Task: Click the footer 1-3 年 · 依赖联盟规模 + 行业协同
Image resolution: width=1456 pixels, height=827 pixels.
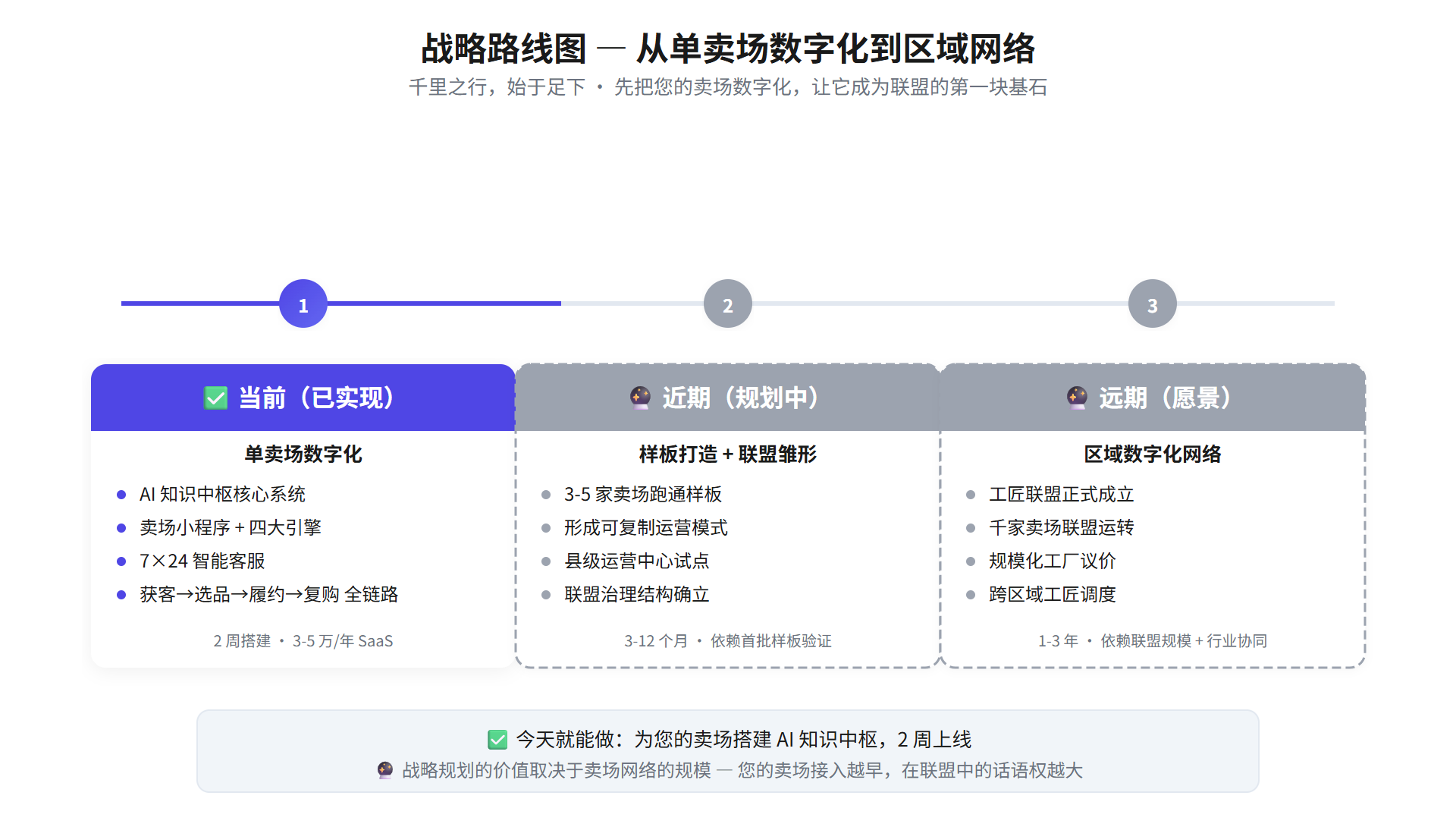Action: [x=1153, y=641]
